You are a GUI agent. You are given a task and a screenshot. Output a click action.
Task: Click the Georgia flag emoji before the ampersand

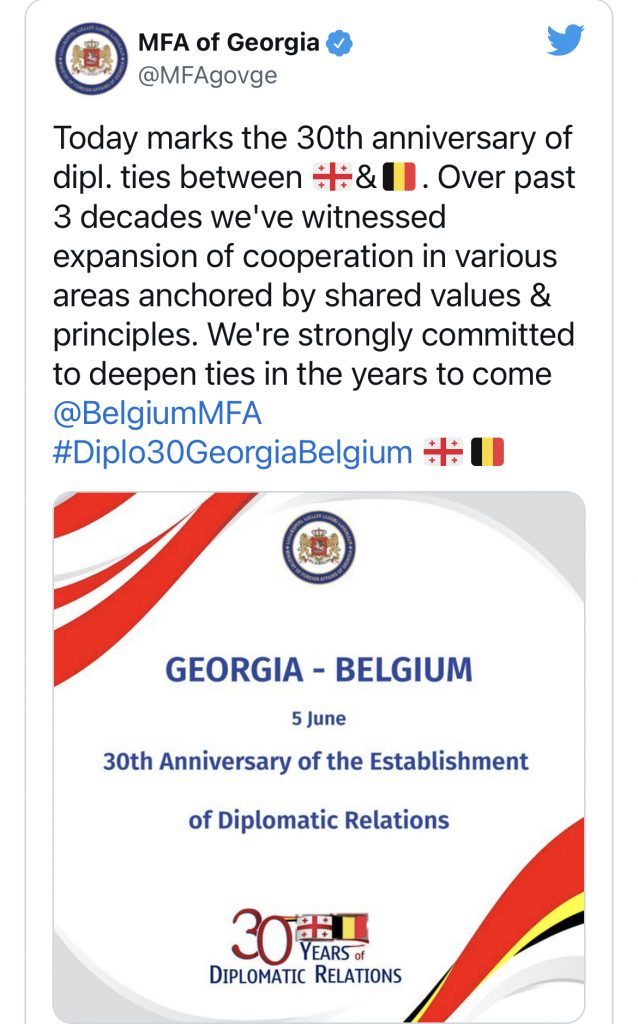(332, 178)
